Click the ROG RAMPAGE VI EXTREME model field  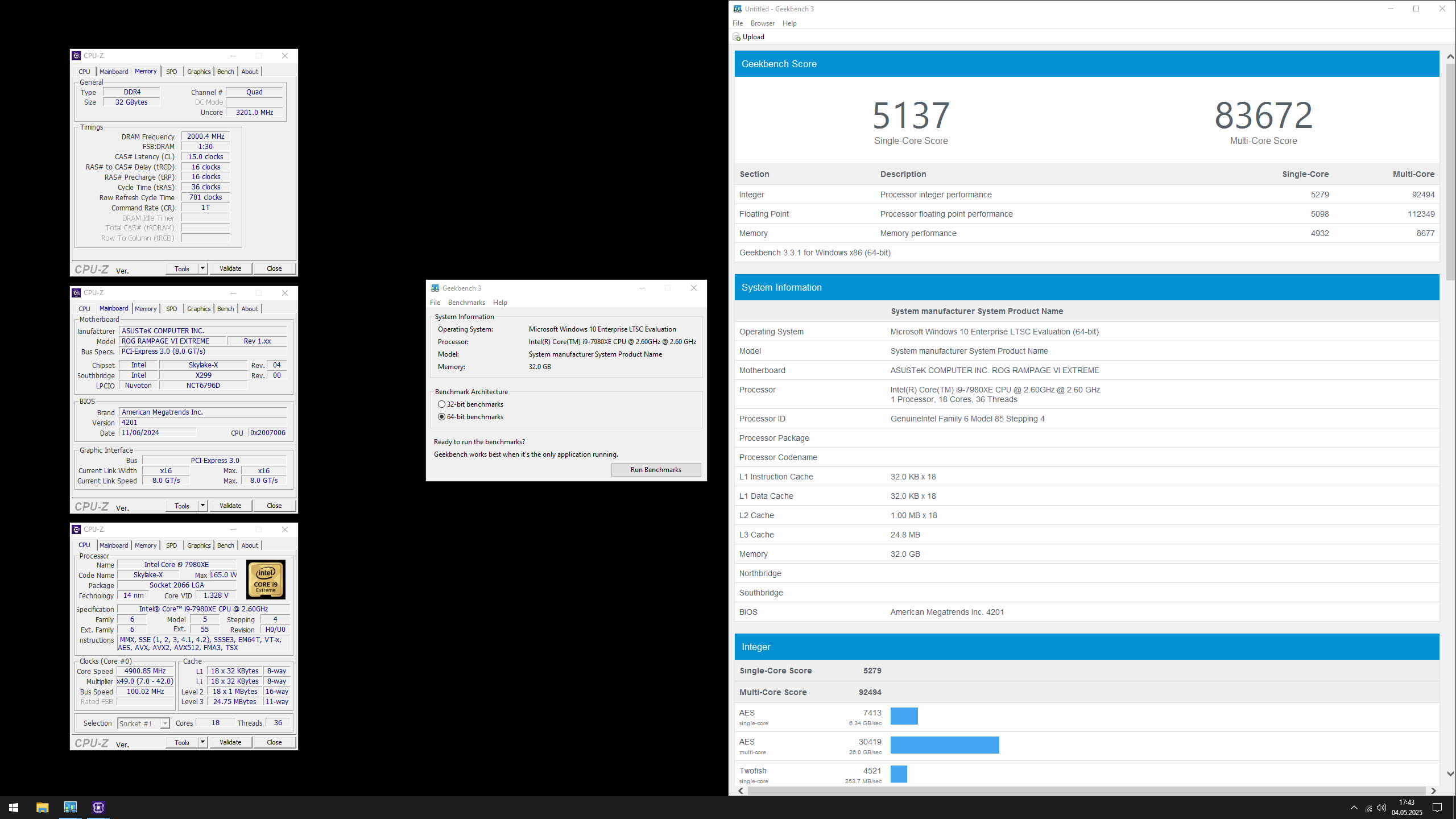(173, 341)
